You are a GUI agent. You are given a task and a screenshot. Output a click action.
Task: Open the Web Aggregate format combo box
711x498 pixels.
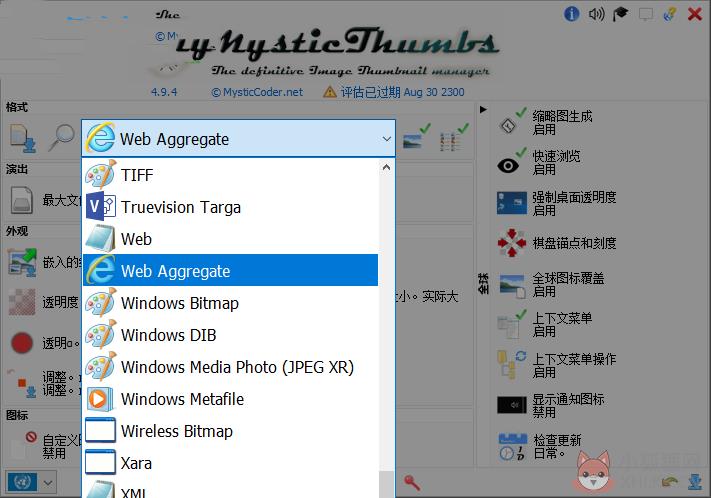pos(239,139)
